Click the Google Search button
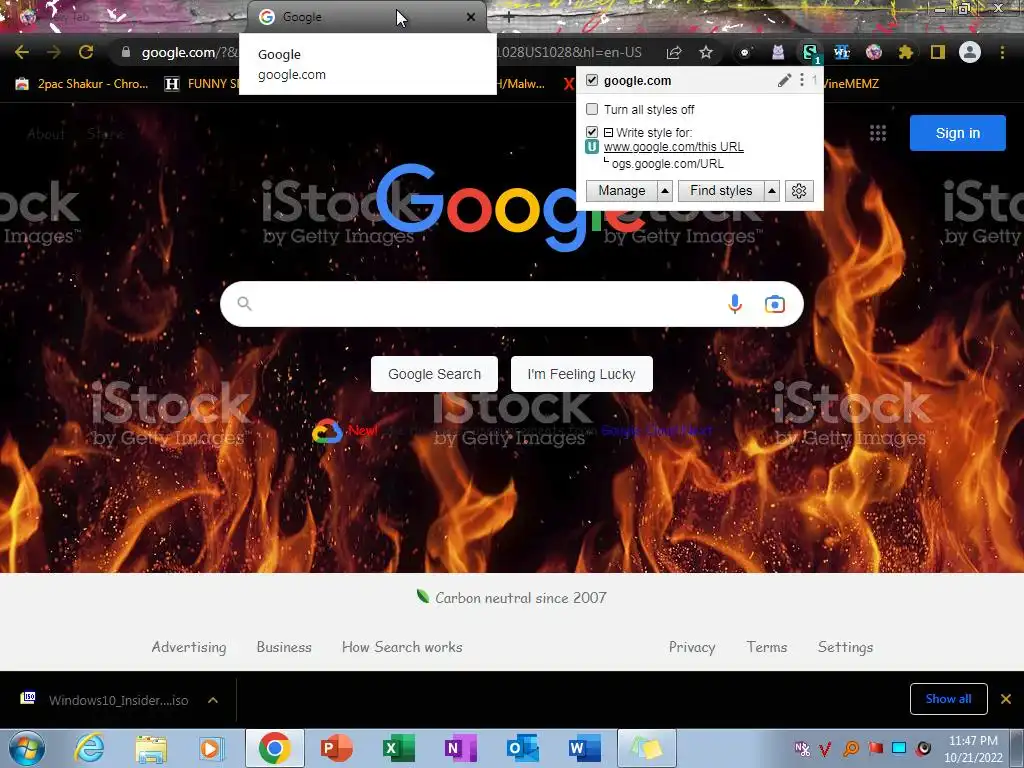Screen dimensions: 1024x768 pyautogui.click(x=434, y=374)
